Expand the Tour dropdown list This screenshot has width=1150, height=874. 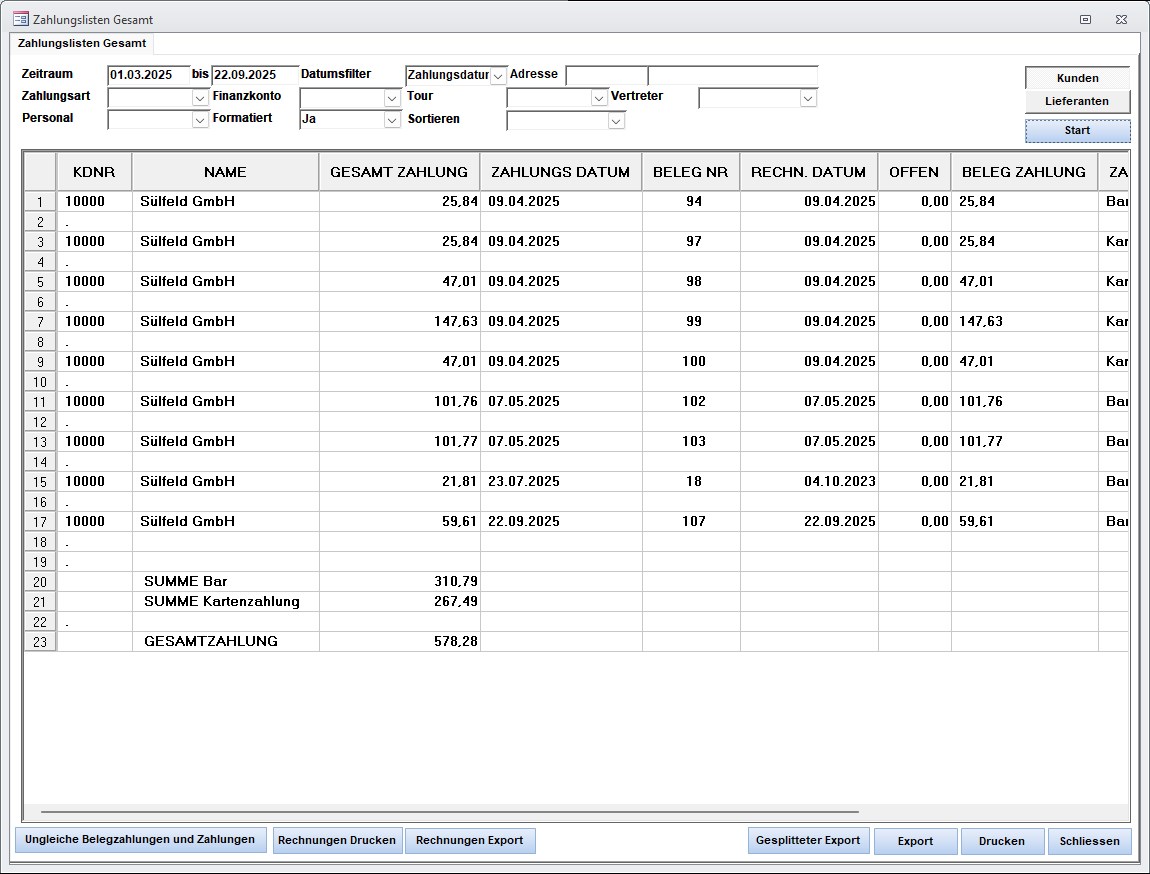(x=599, y=98)
